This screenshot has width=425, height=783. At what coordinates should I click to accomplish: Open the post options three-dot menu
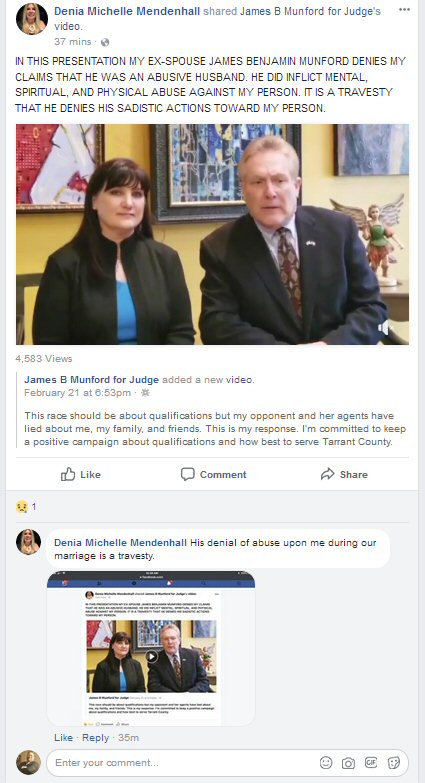404,10
